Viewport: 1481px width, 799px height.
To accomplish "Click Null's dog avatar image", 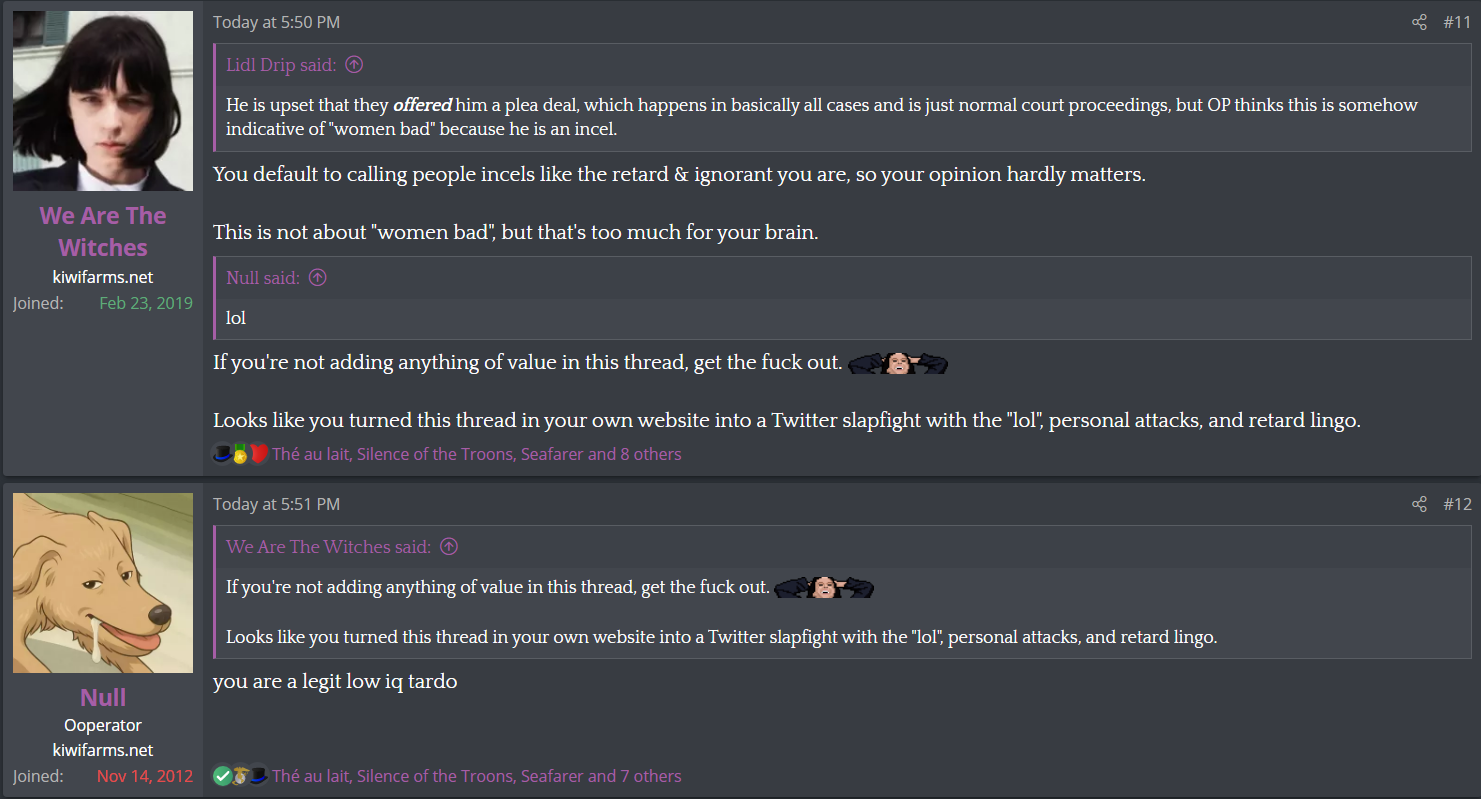I will click(103, 583).
